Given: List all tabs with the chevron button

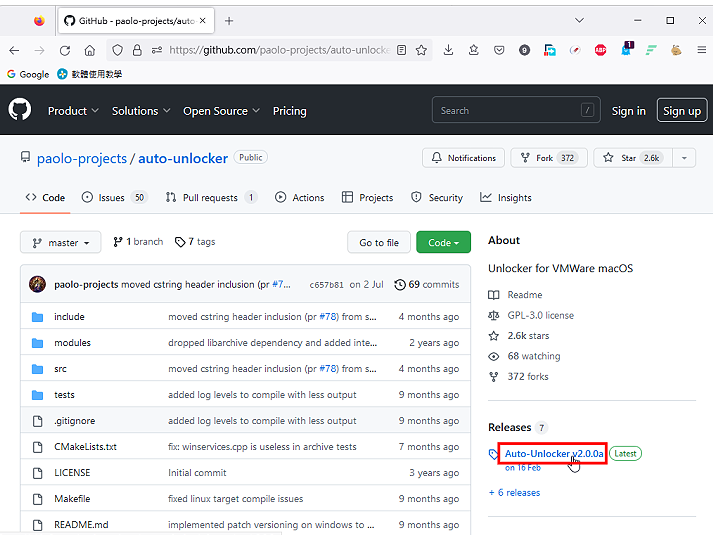Looking at the screenshot, I should coord(579,20).
